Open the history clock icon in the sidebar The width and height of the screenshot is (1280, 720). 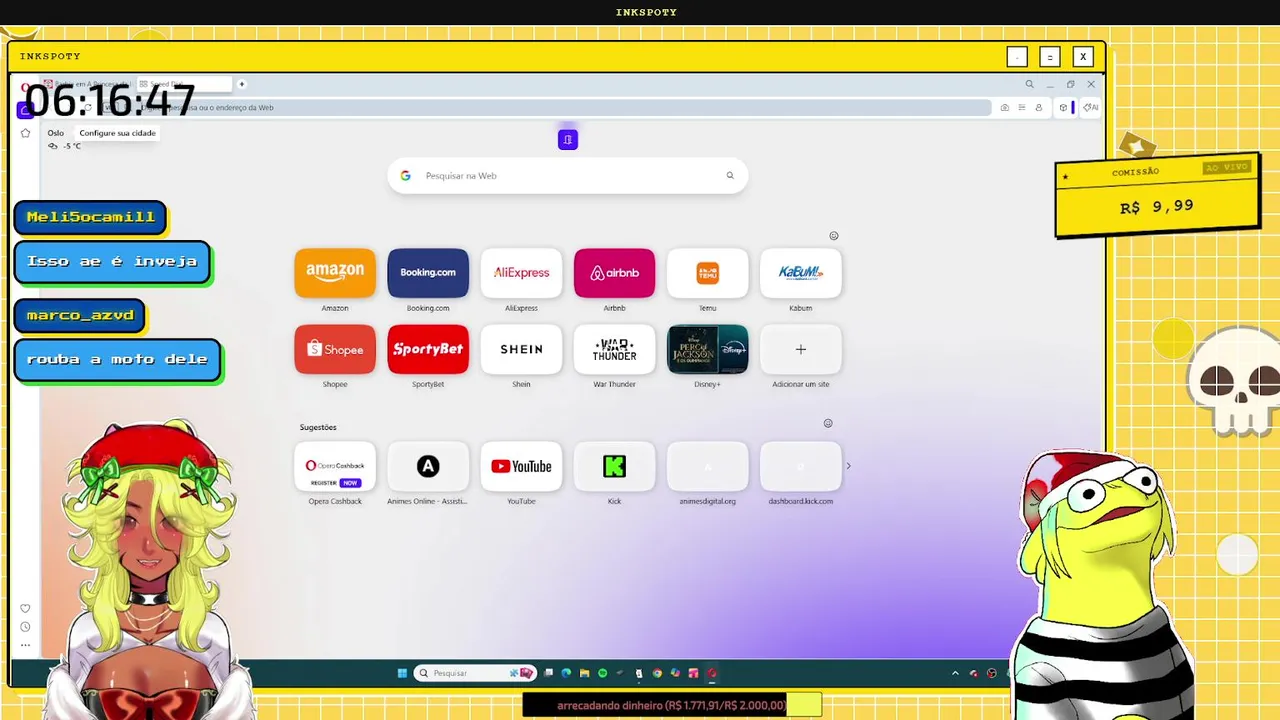25,627
